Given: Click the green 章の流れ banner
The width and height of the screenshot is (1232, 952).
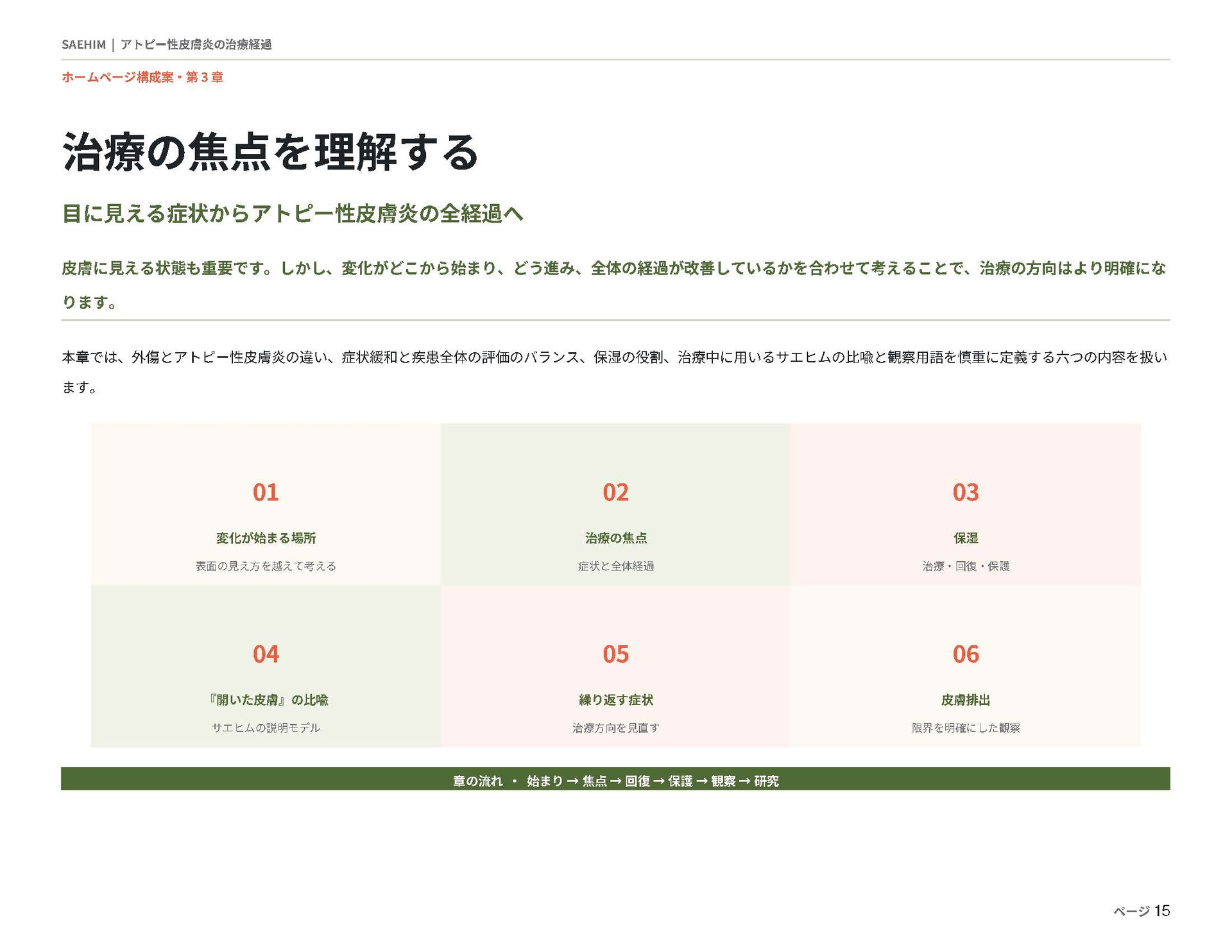Looking at the screenshot, I should [615, 779].
